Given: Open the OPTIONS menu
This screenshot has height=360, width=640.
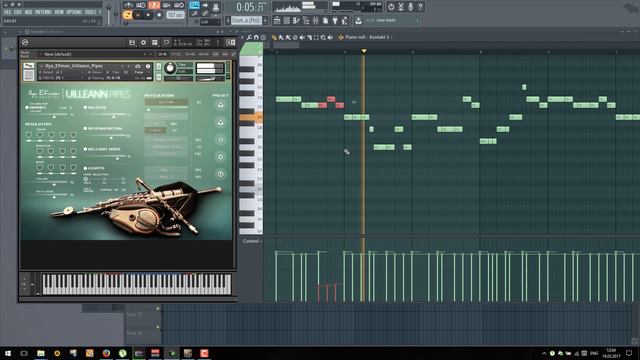Looking at the screenshot, I should [x=74, y=12].
